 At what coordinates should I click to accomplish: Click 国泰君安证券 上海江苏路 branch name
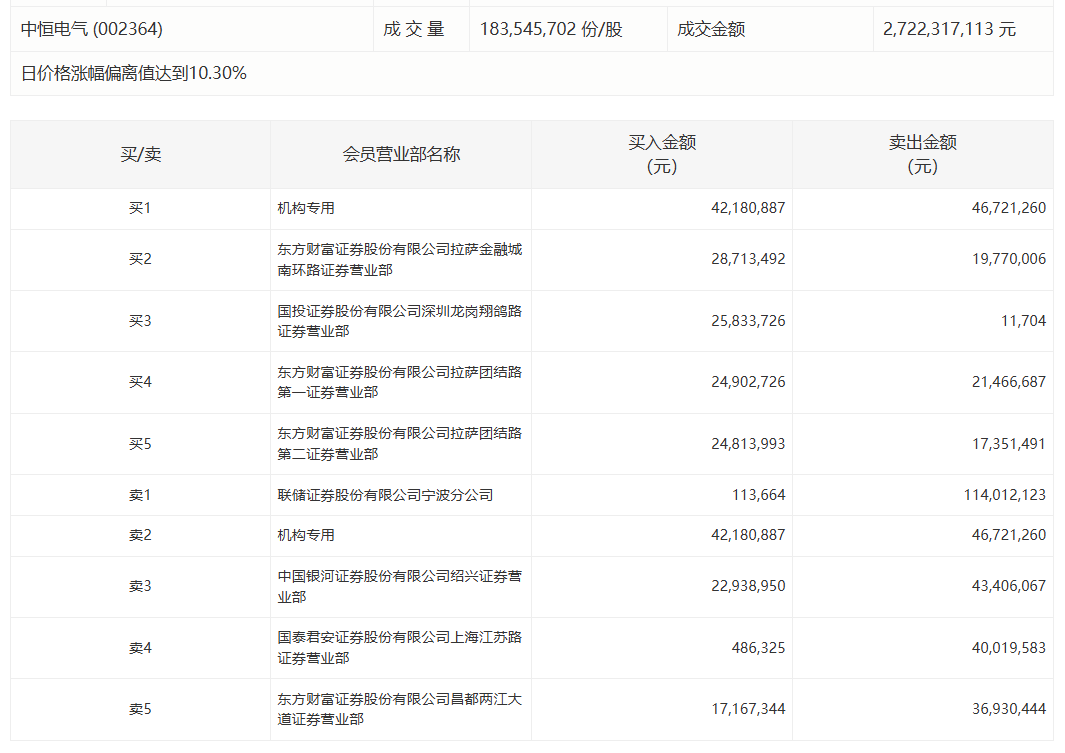click(x=399, y=648)
